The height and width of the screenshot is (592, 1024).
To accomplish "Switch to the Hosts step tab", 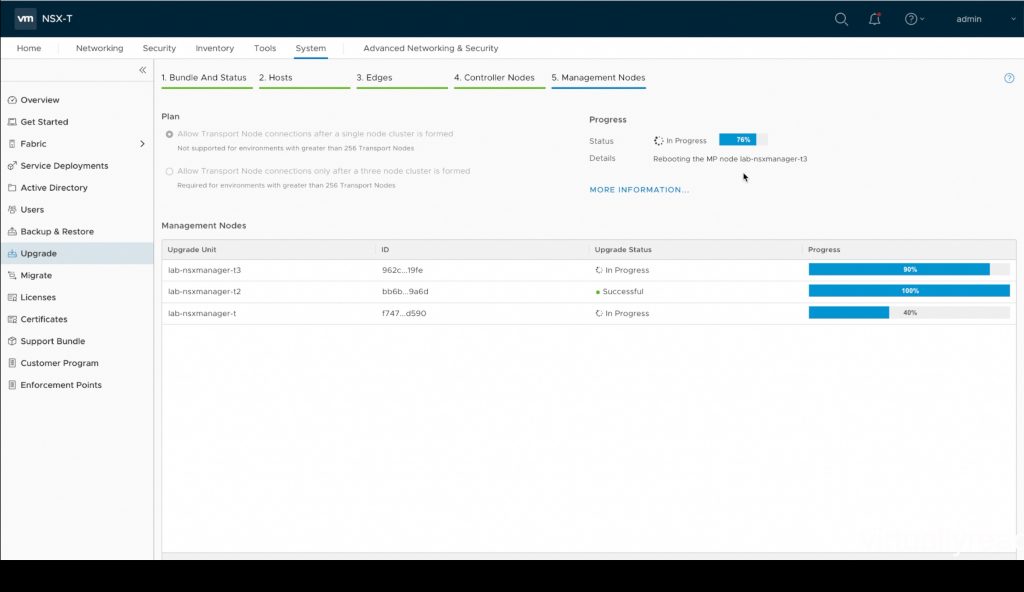I will point(276,78).
